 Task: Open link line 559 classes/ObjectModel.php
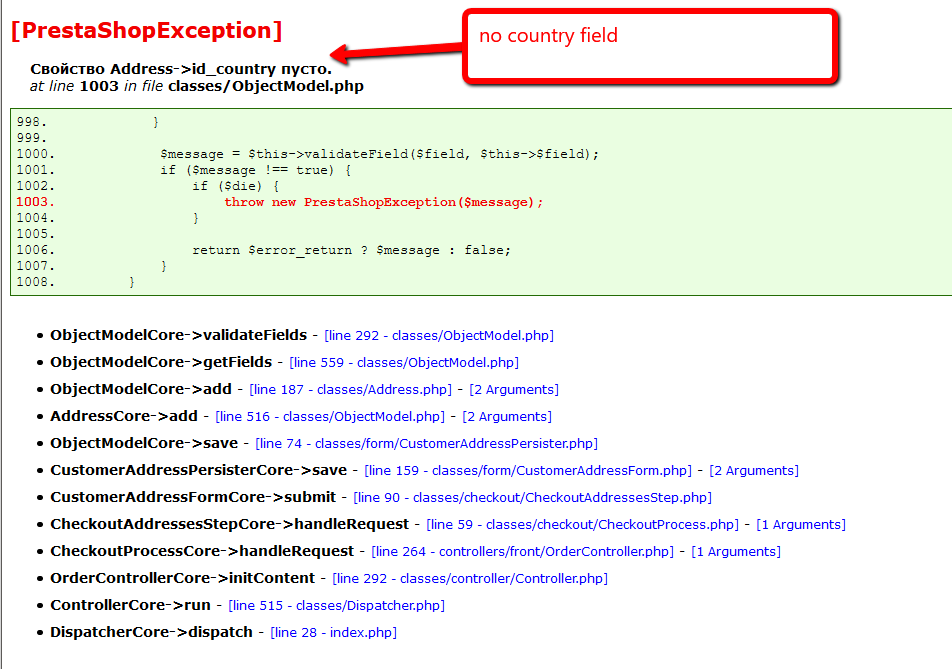tap(404, 362)
